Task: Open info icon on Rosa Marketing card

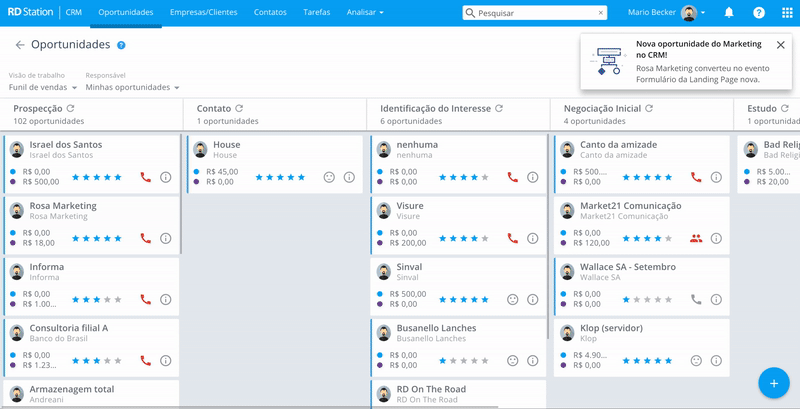Action: 165,238
